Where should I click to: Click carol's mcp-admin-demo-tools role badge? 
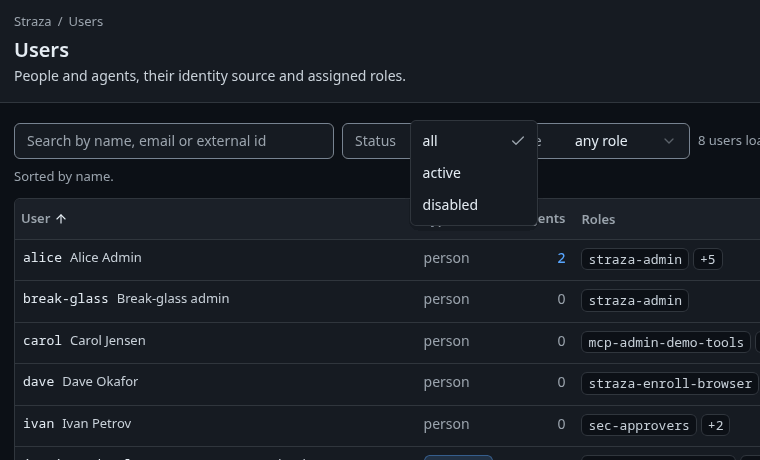(666, 343)
